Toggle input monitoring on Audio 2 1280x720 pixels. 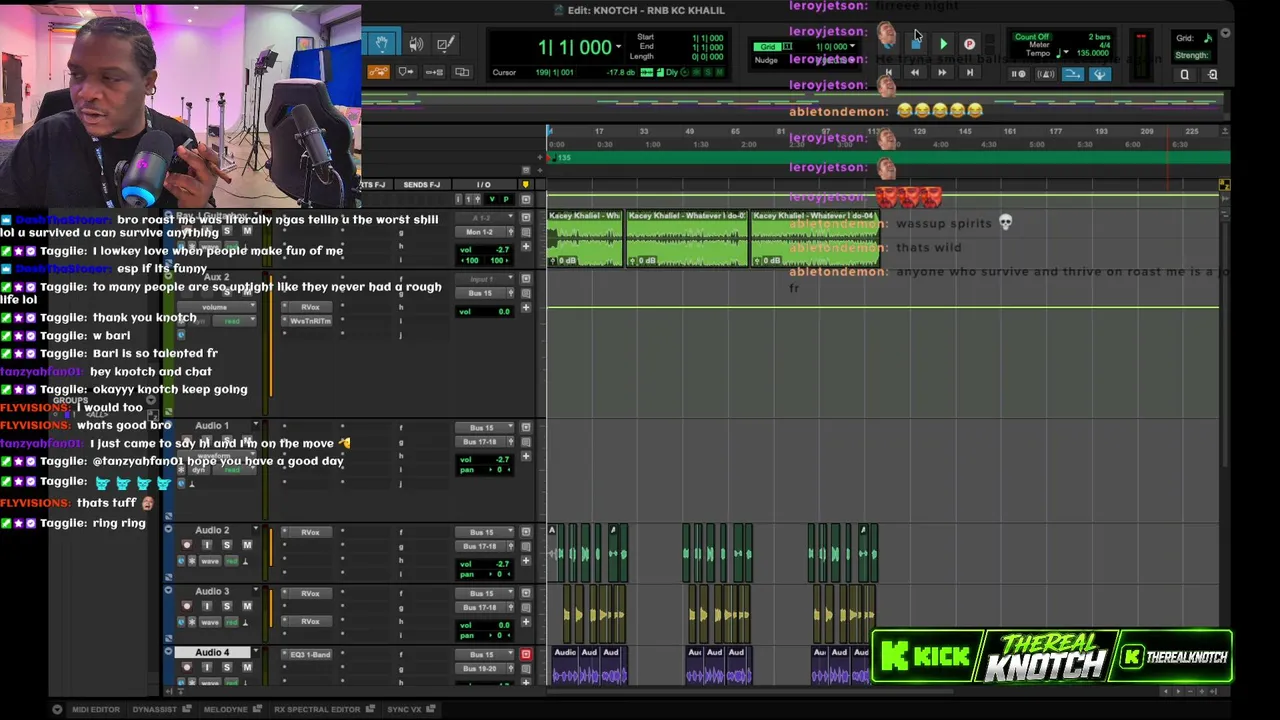click(207, 545)
